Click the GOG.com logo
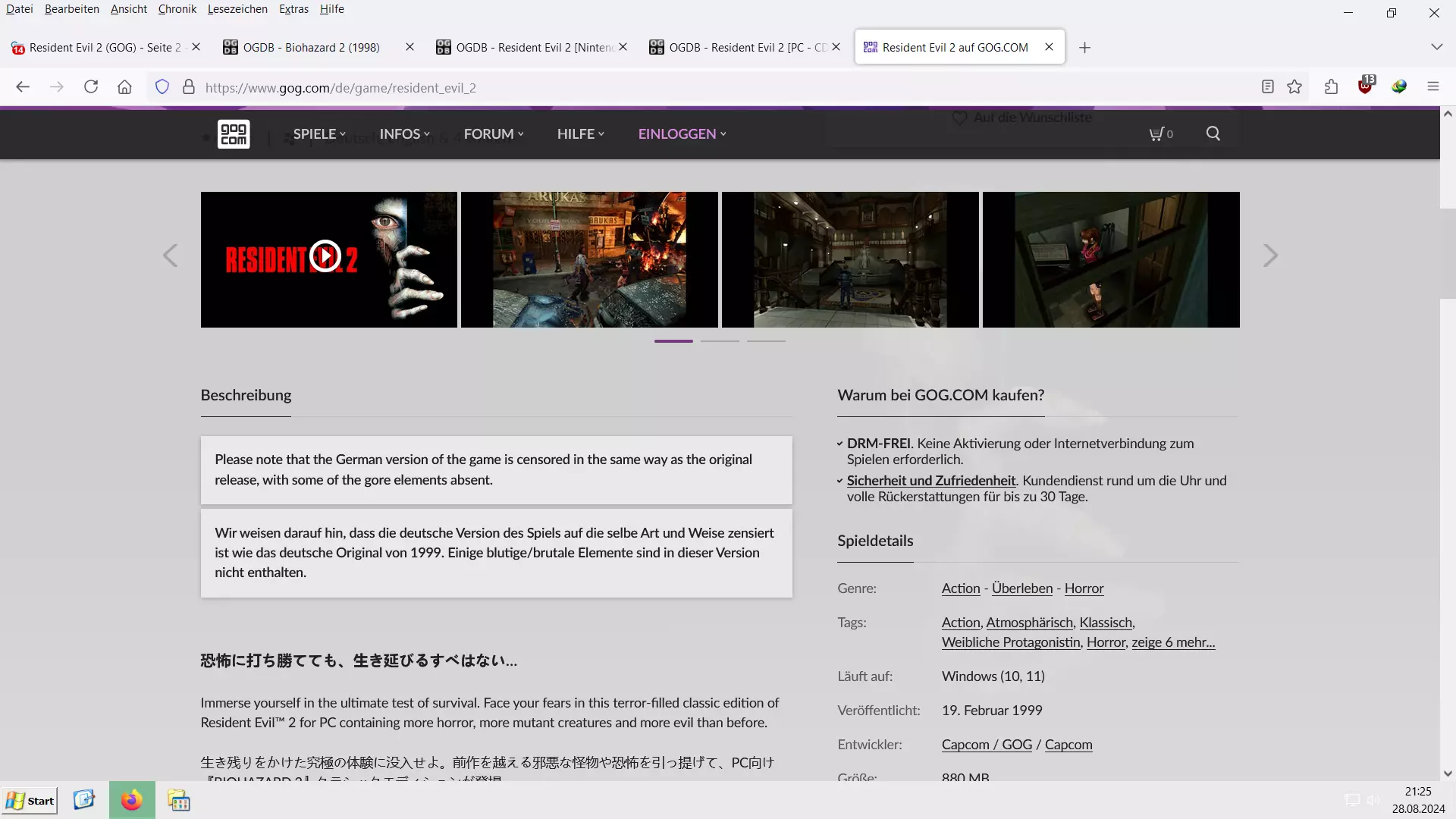This screenshot has height=819, width=1456. [234, 134]
